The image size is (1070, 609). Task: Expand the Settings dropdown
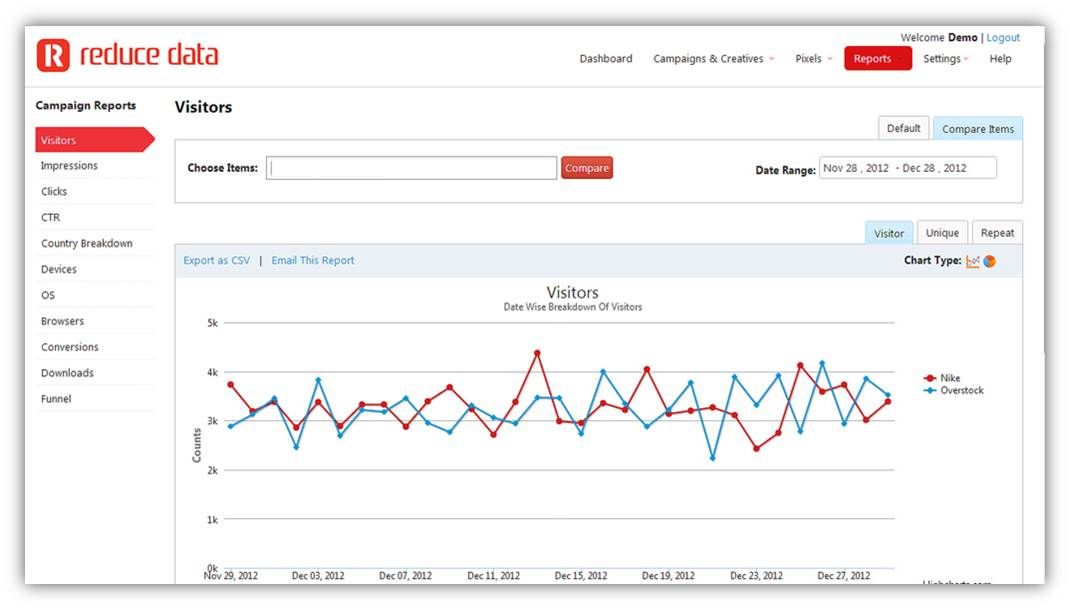[x=946, y=59]
